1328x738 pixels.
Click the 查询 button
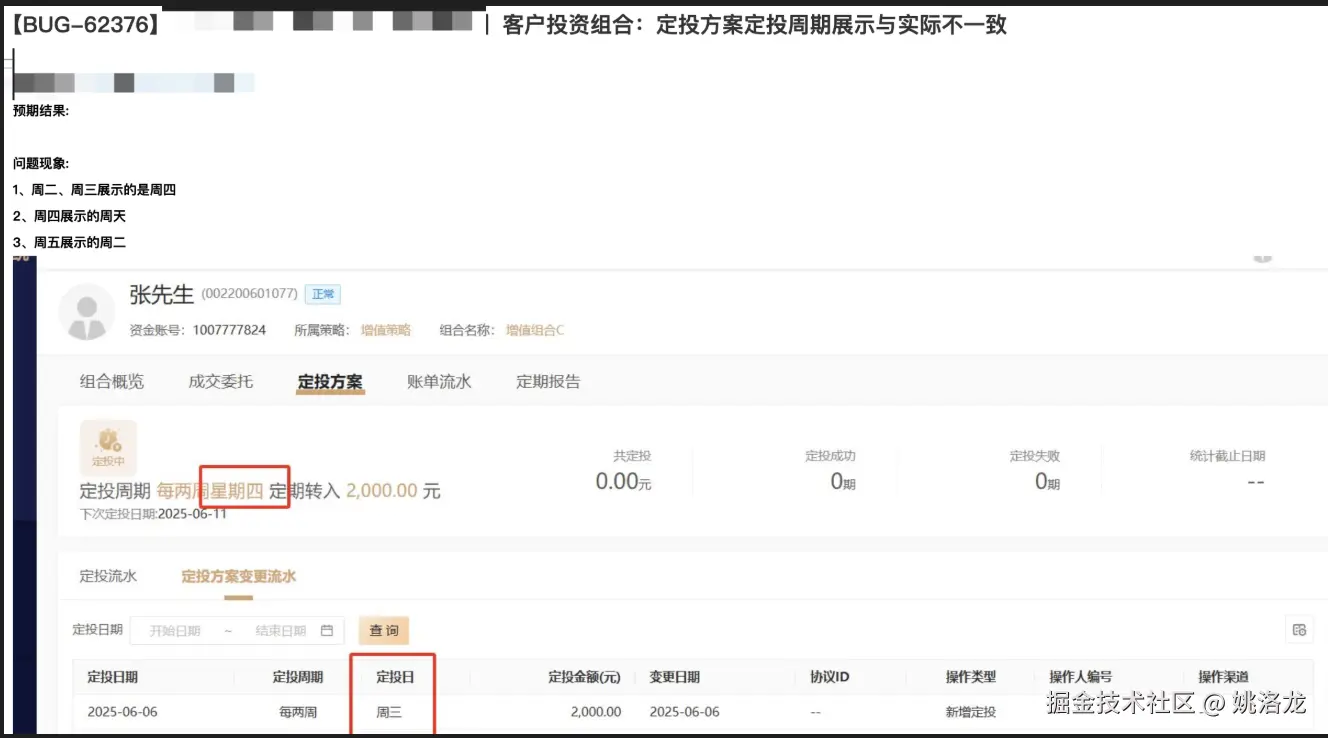[384, 630]
